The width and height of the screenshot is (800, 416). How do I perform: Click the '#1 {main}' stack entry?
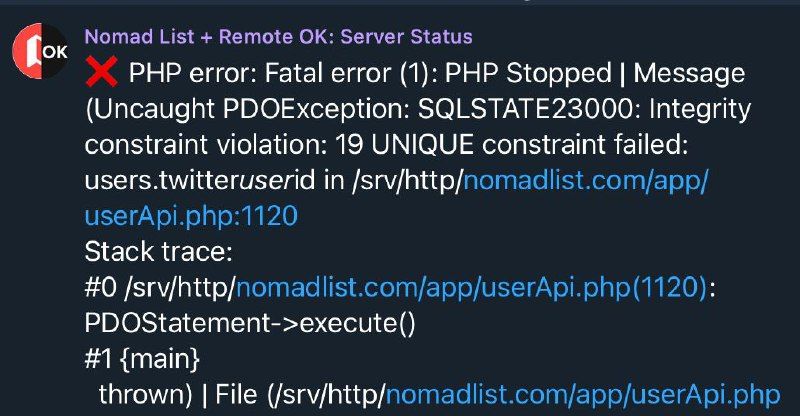click(142, 359)
